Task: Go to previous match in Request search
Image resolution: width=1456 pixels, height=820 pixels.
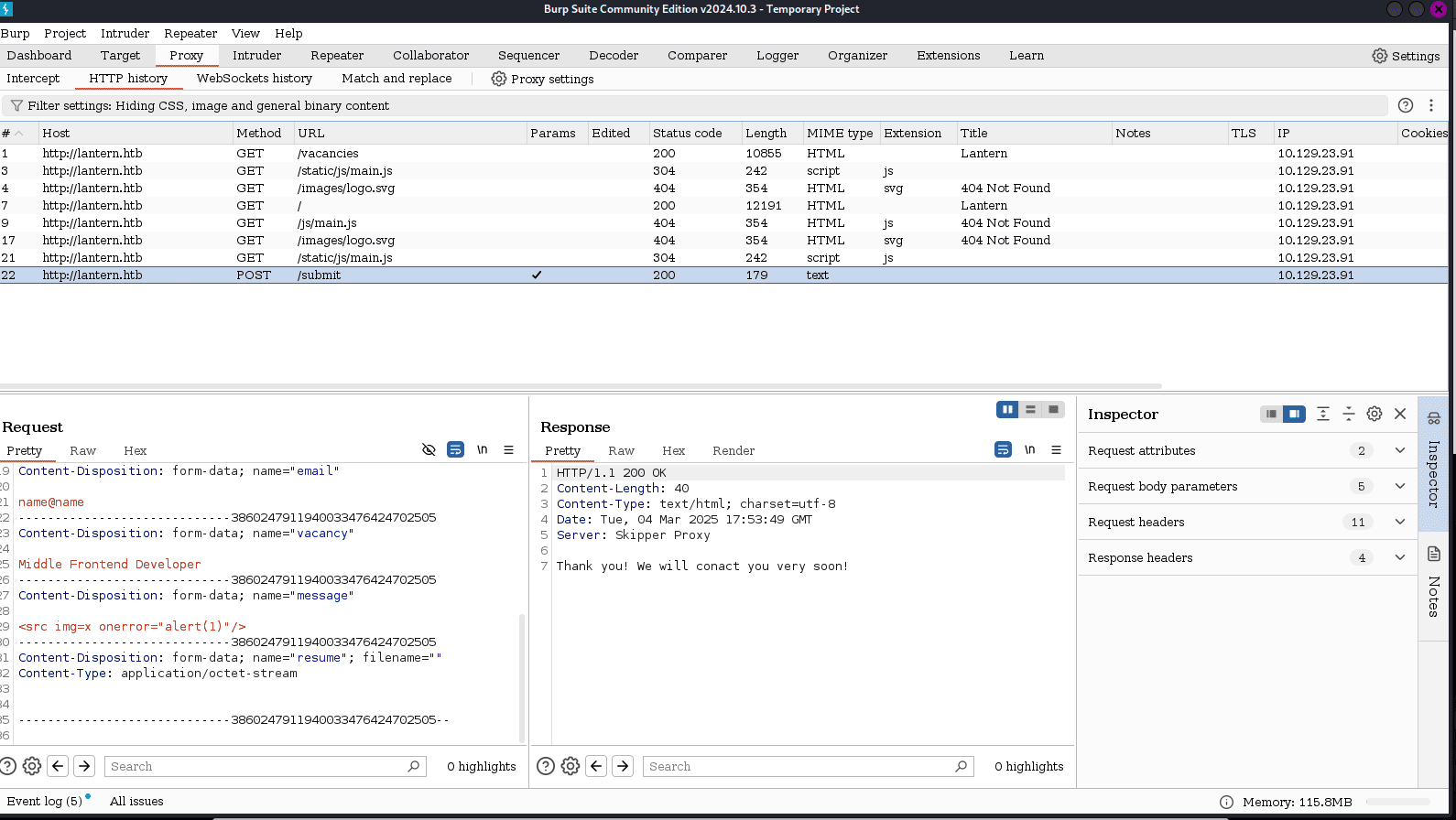Action: pos(58,766)
